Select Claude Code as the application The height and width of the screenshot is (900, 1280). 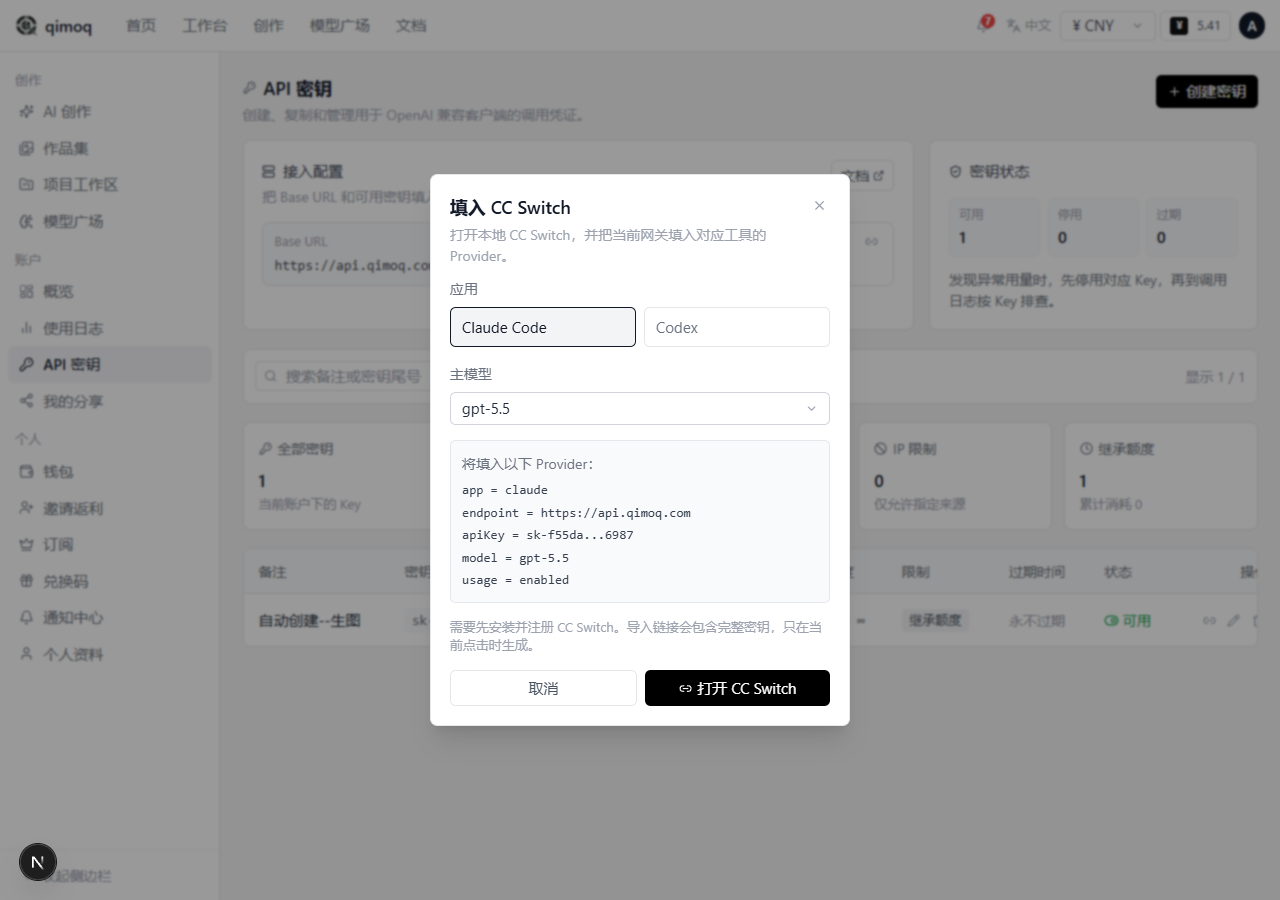543,327
